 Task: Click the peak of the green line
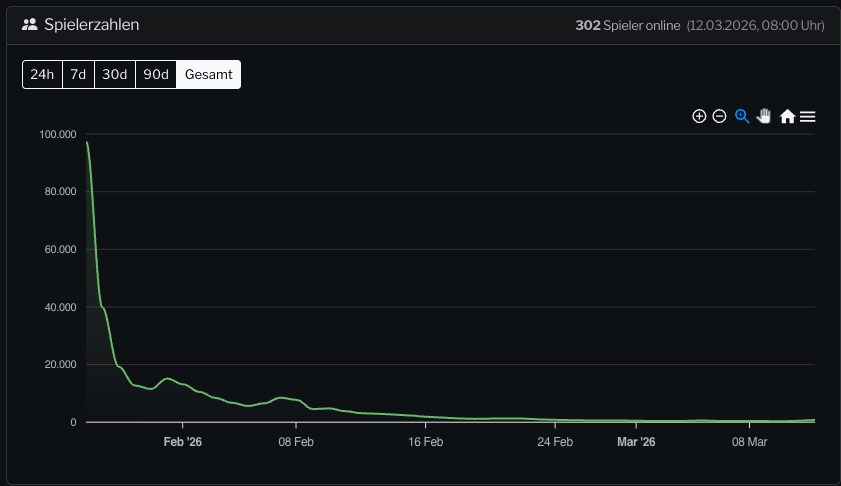[88, 143]
